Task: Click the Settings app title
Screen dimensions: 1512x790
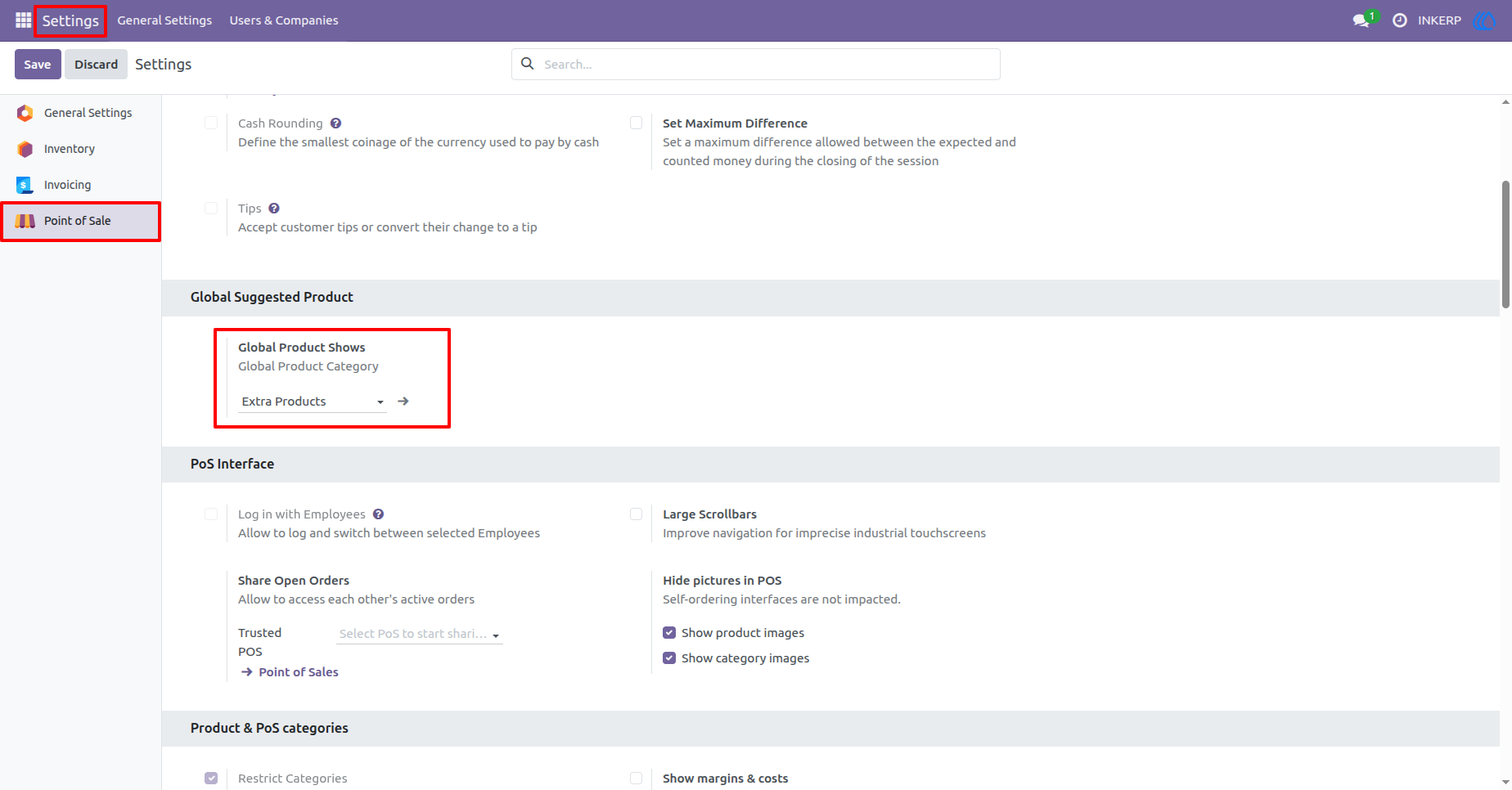Action: click(x=70, y=20)
